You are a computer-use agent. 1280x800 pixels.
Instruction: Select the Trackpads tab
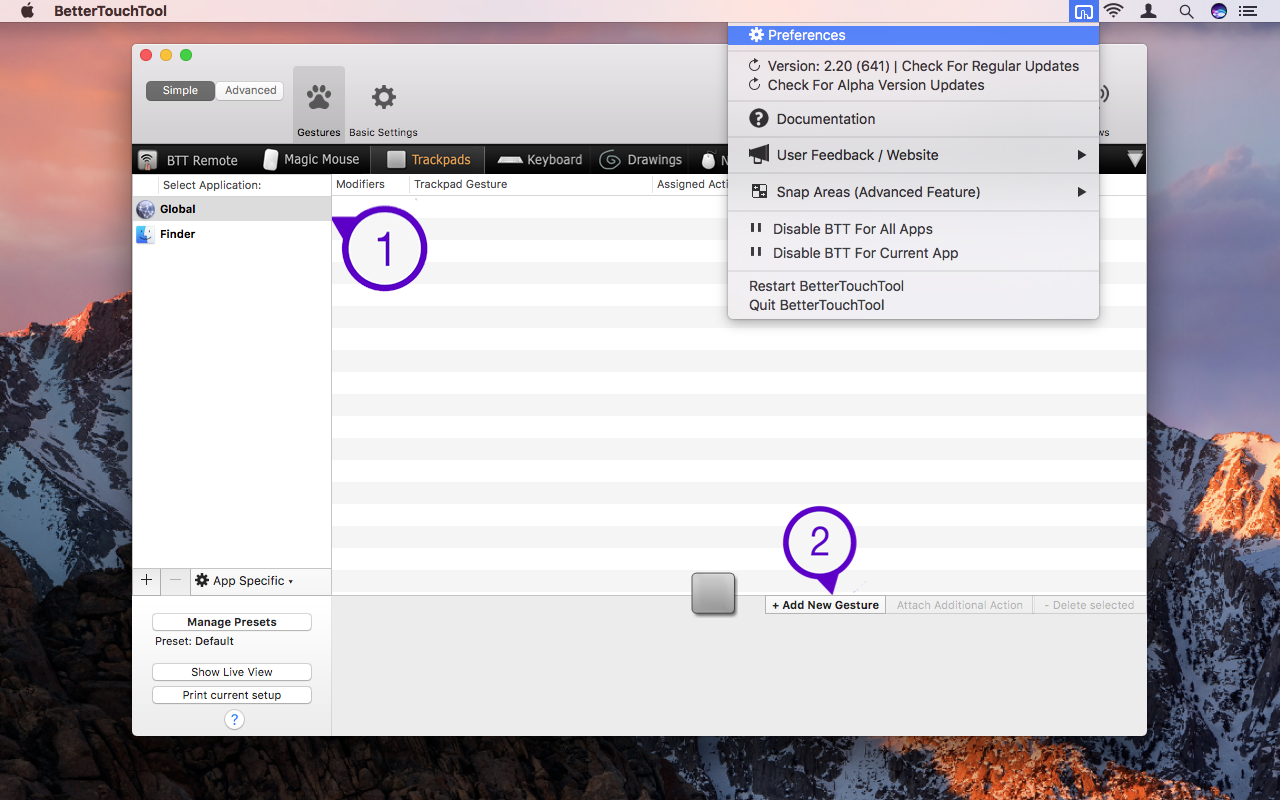point(428,160)
